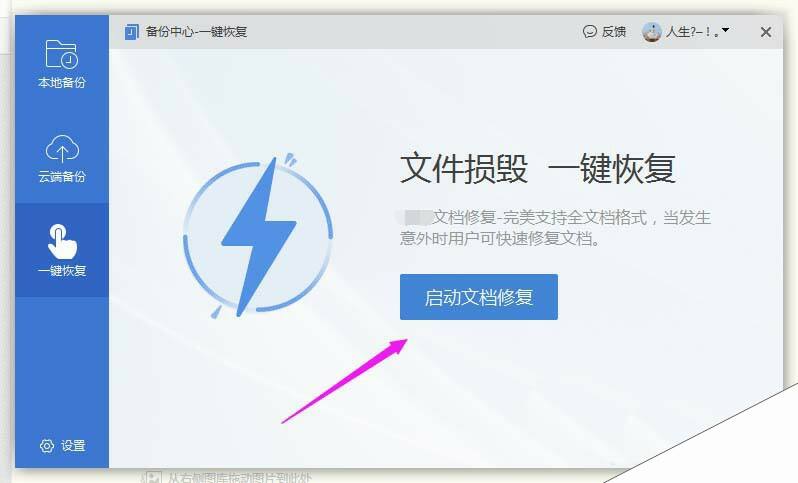Click the large lightning bolt graphic
This screenshot has width=798, height=483.
(x=258, y=235)
